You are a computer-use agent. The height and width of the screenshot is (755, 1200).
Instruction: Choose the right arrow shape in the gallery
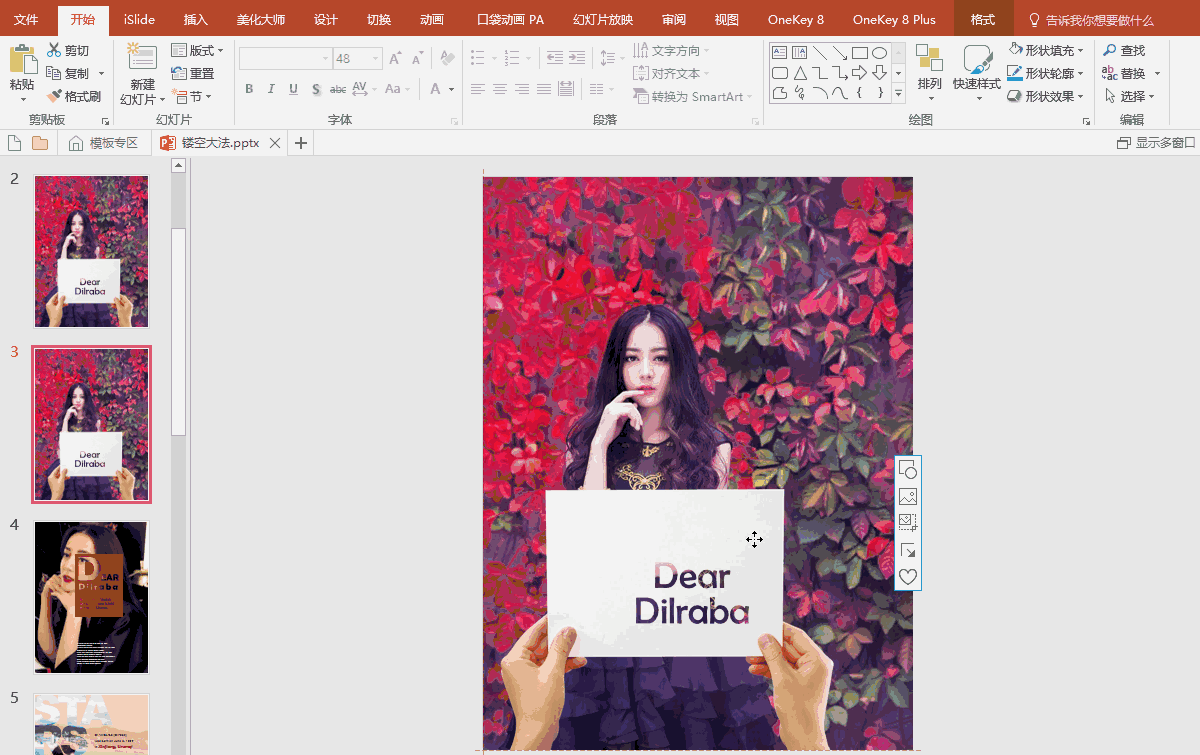pos(860,73)
